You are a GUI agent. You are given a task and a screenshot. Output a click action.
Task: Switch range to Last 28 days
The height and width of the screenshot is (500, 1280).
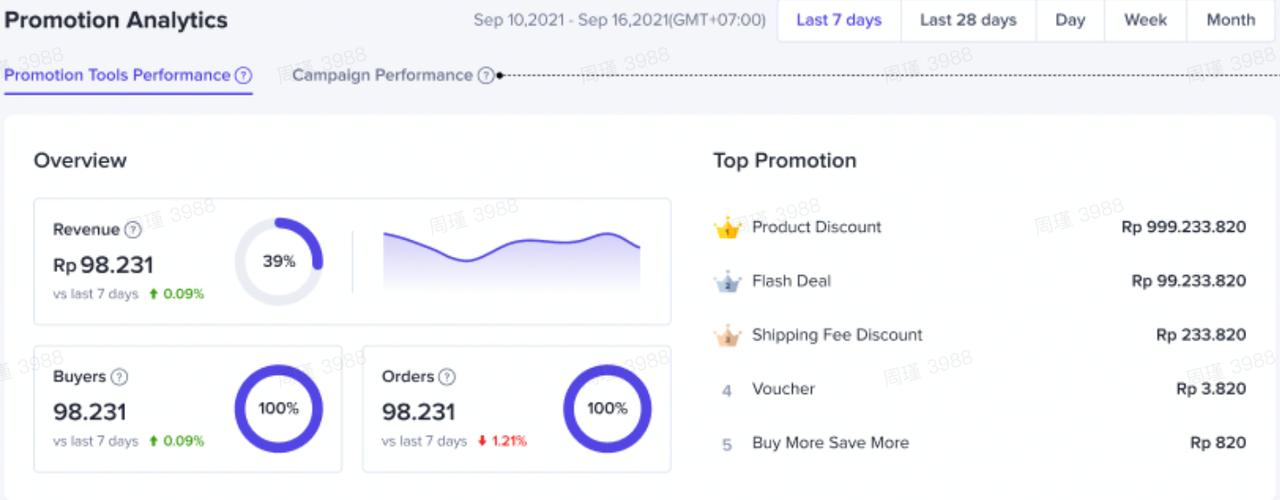[x=967, y=21]
